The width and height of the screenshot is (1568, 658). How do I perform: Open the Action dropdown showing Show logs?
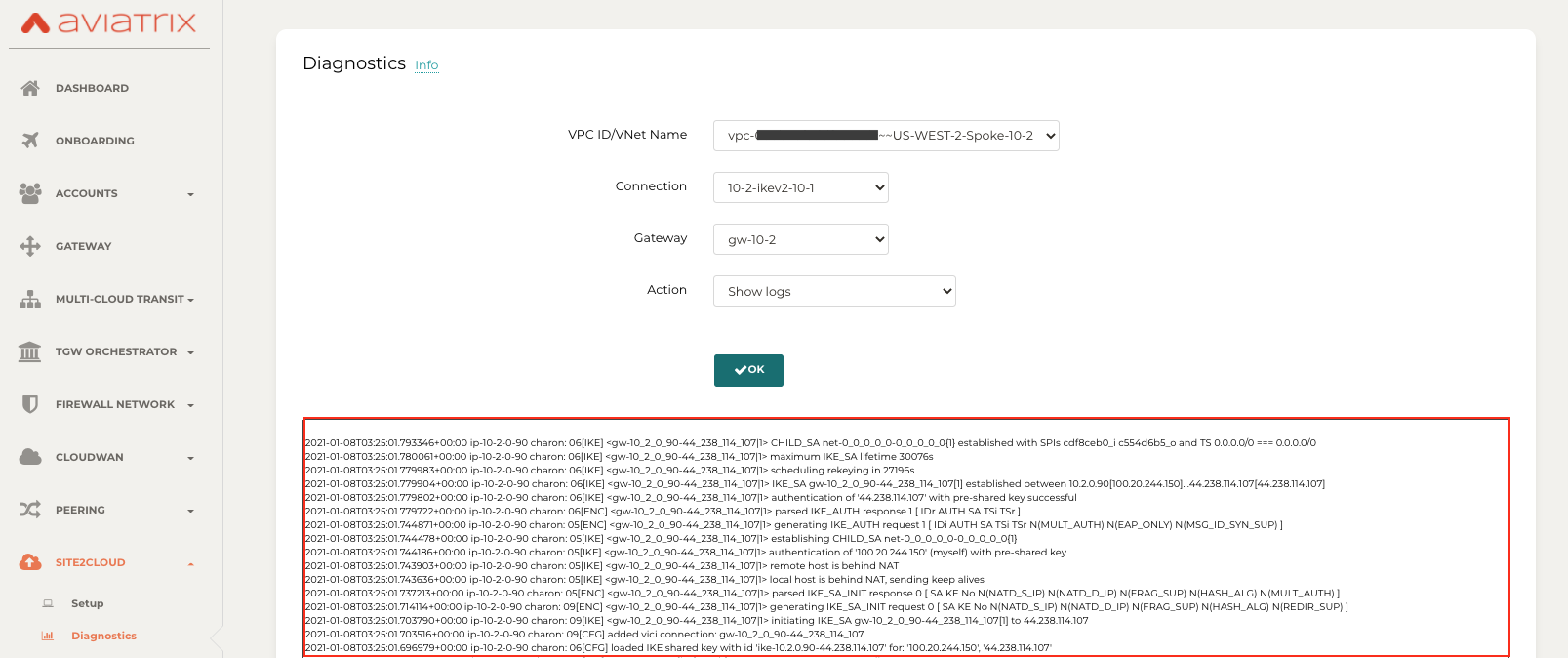click(834, 291)
